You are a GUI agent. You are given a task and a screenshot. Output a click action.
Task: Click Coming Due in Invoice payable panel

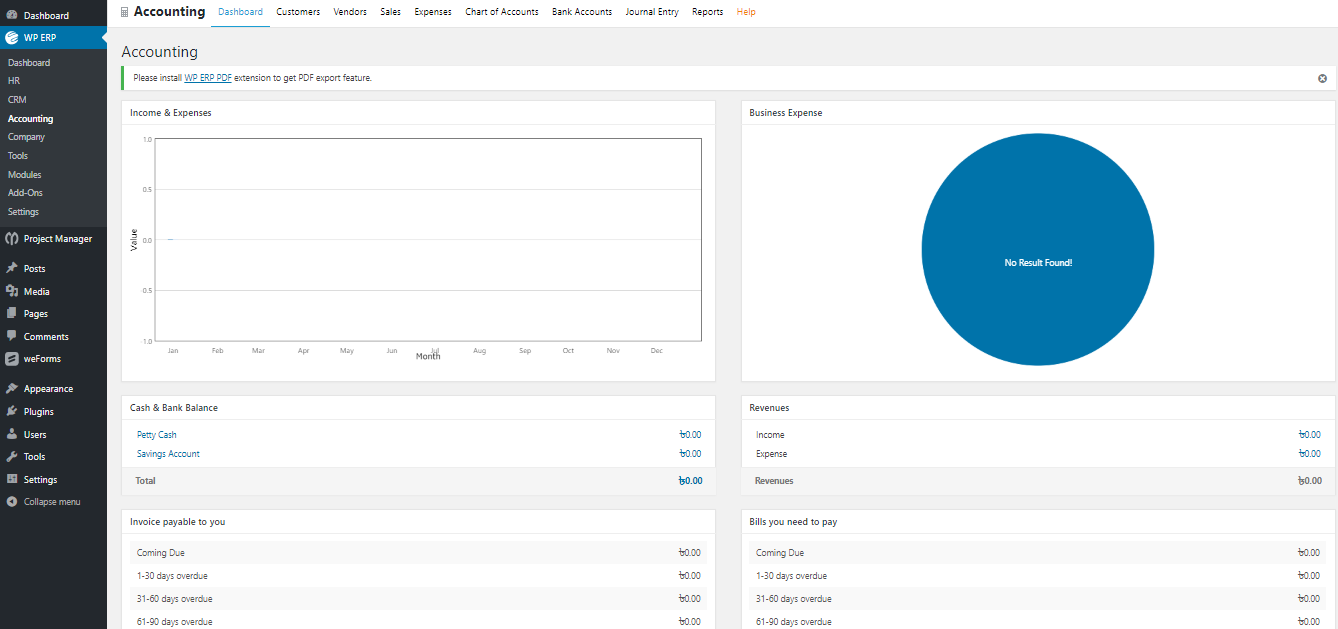161,553
